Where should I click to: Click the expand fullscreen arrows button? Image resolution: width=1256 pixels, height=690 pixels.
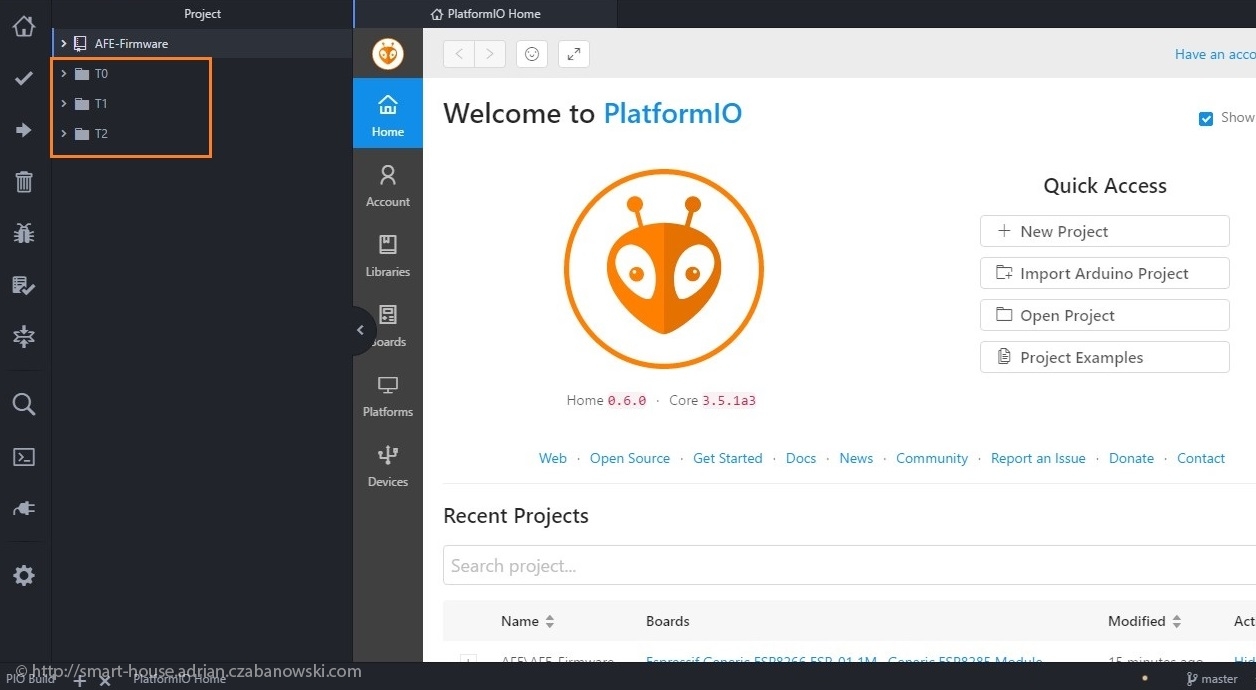pyautogui.click(x=574, y=54)
